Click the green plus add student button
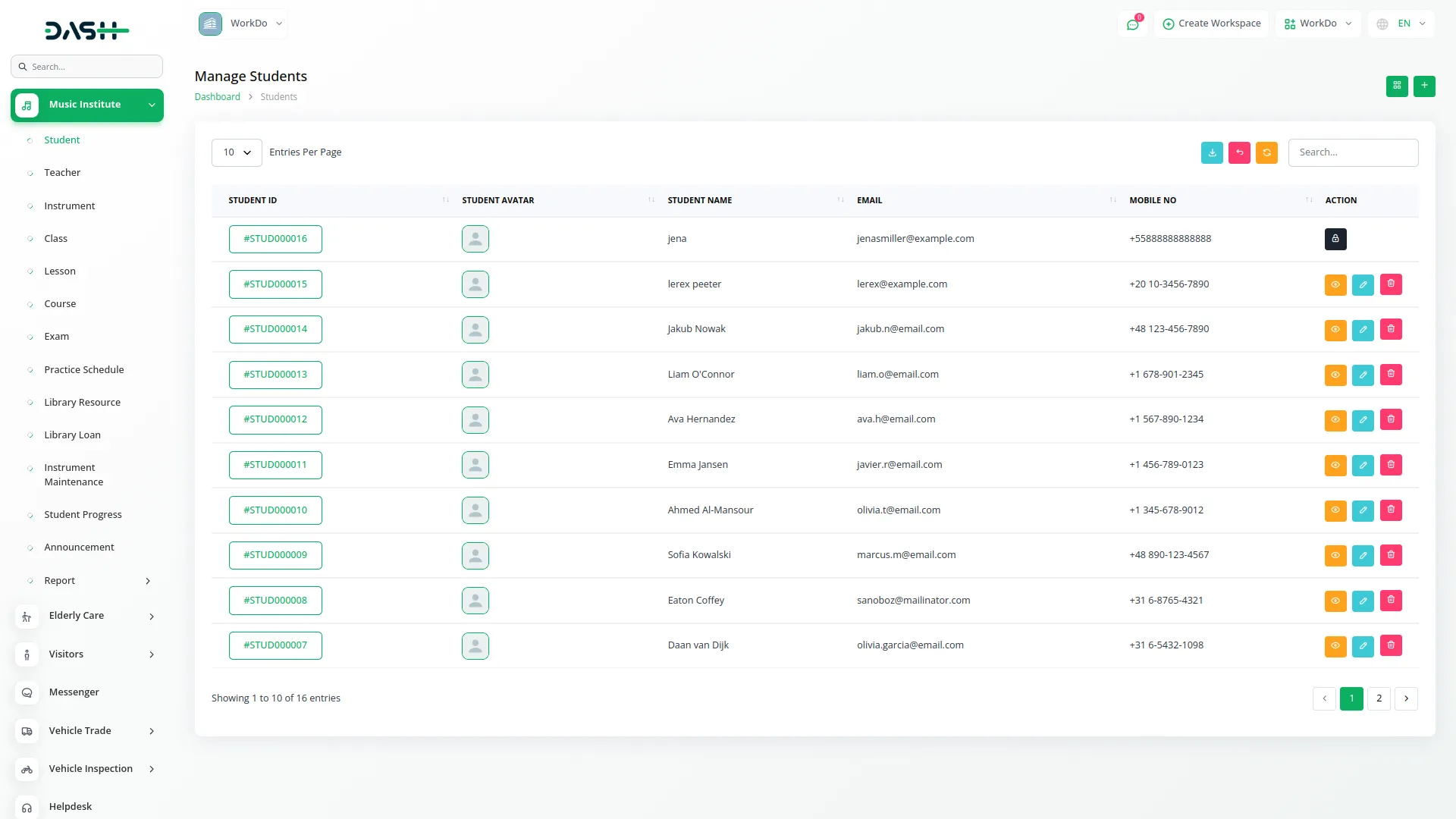Image resolution: width=1456 pixels, height=819 pixels. pyautogui.click(x=1424, y=86)
